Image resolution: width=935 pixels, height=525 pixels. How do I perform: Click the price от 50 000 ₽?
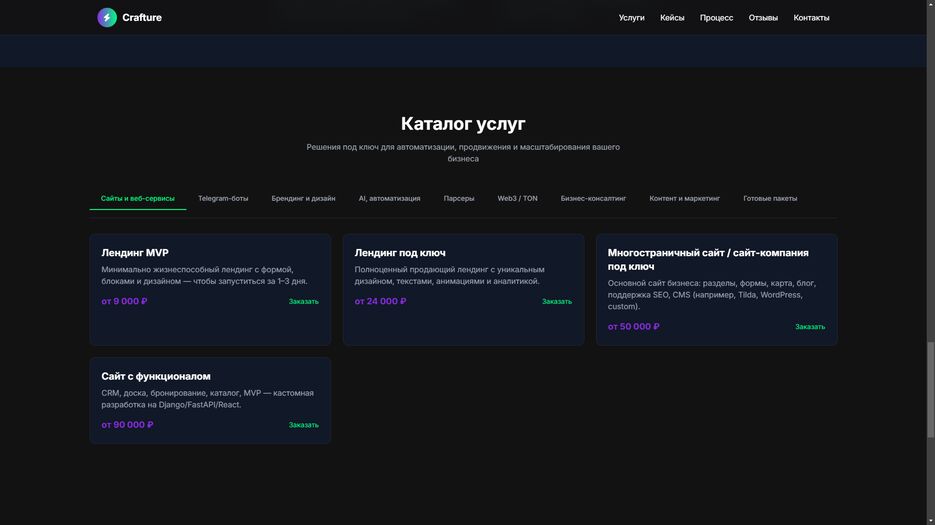click(x=633, y=326)
